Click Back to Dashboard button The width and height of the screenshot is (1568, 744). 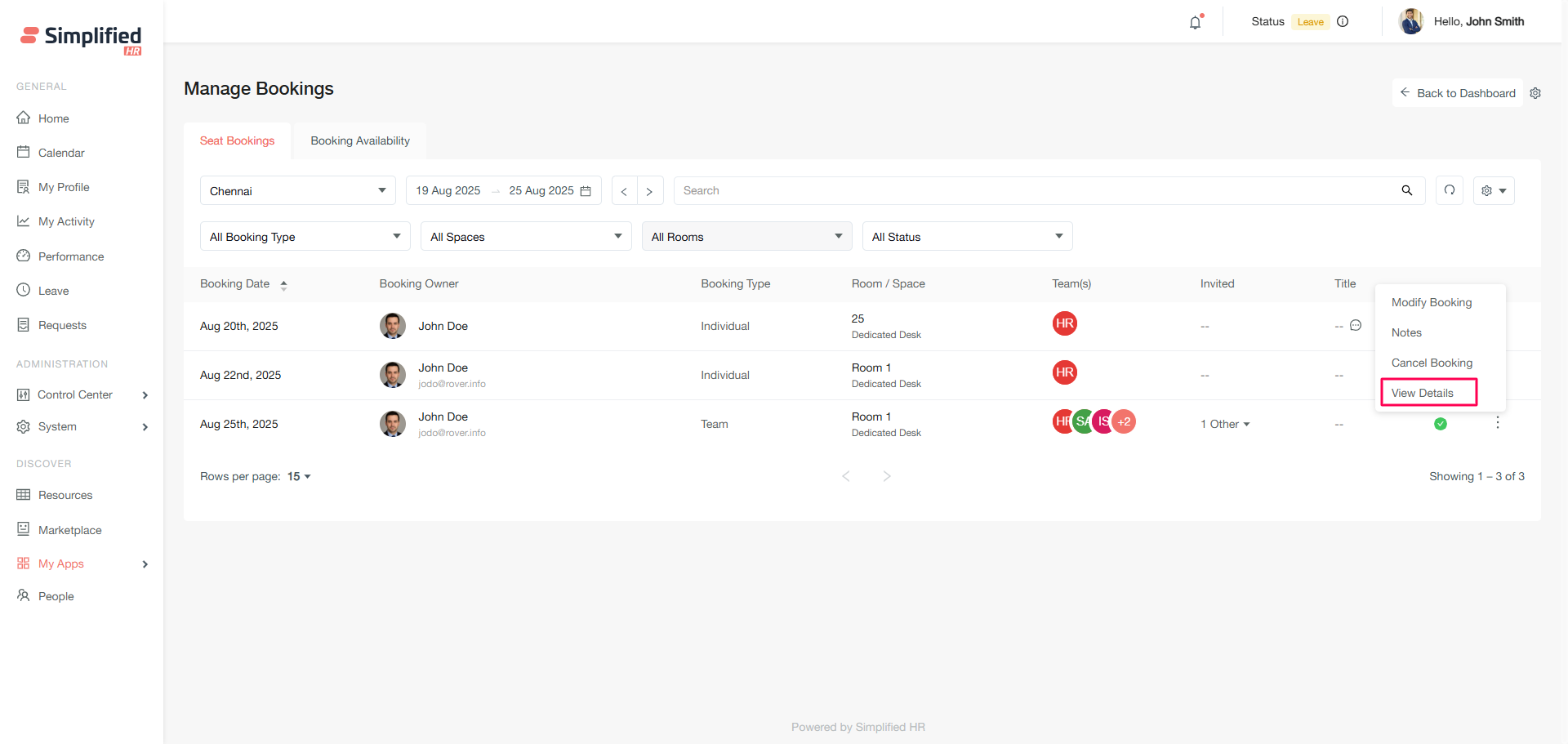[1458, 93]
